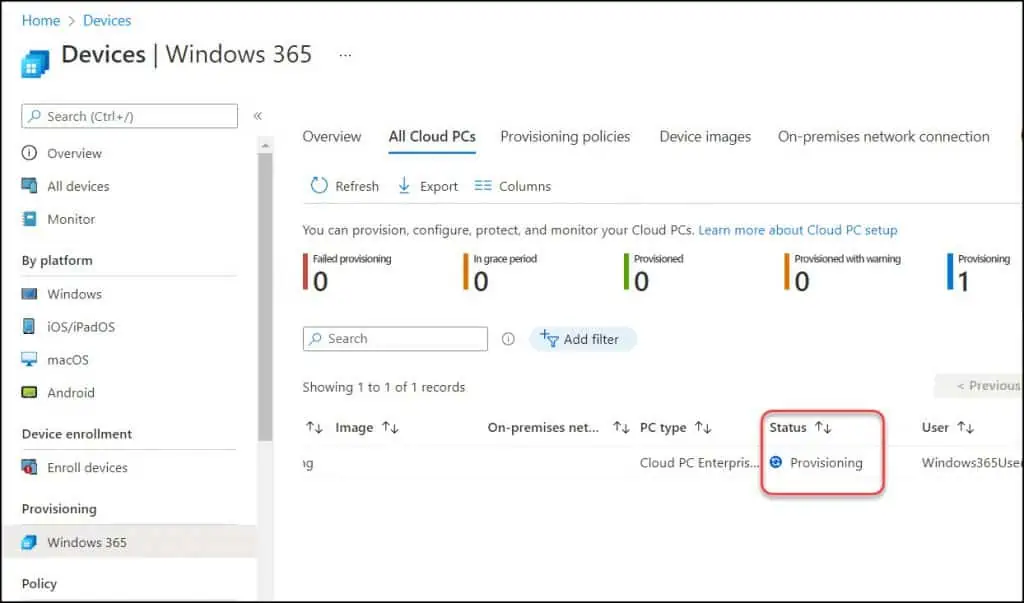Screen dimensions: 1024x603
Task: Click the Add filter funnel icon
Action: (549, 338)
